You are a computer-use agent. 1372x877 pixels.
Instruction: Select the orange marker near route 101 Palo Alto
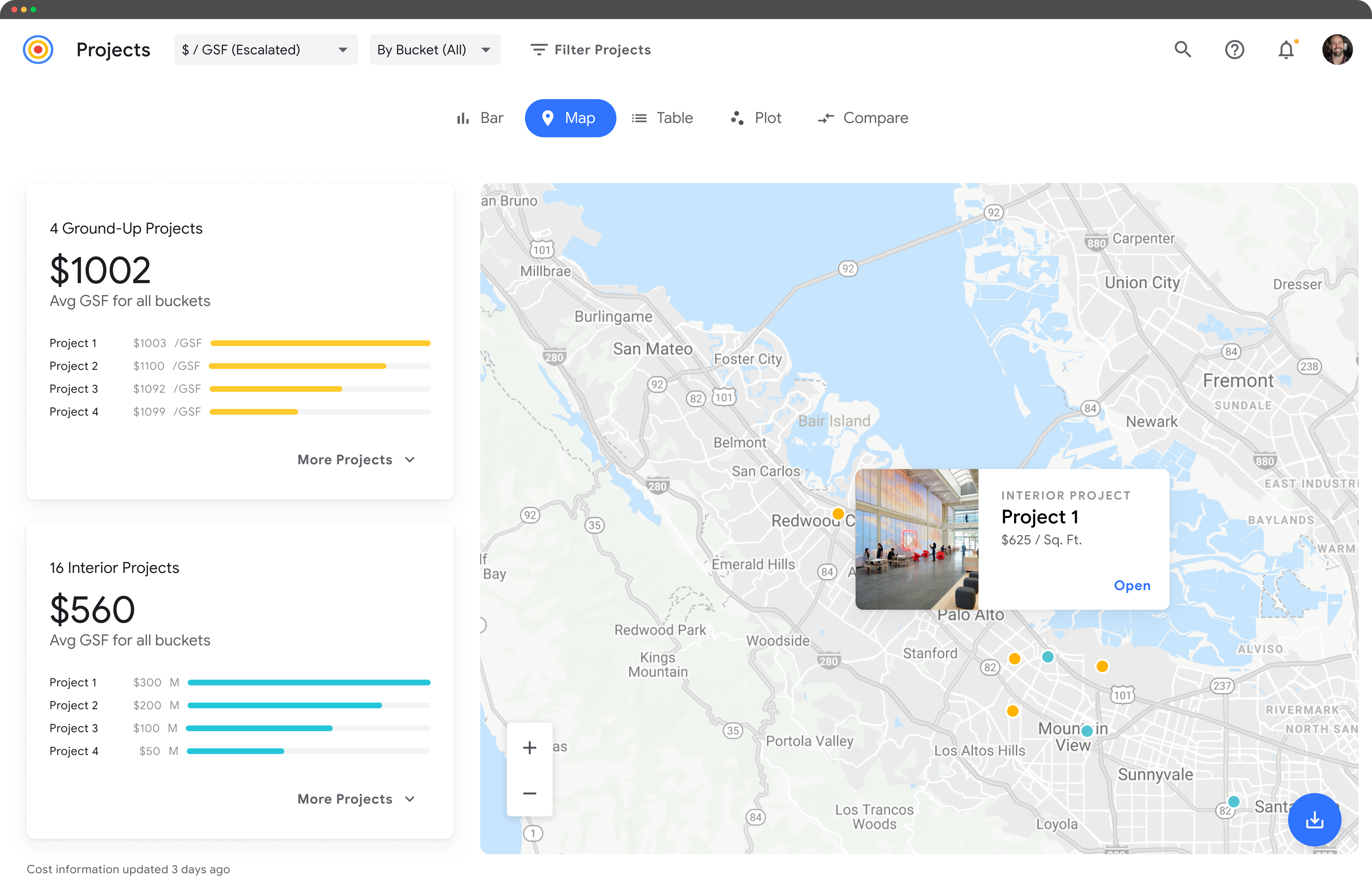pos(1102,666)
